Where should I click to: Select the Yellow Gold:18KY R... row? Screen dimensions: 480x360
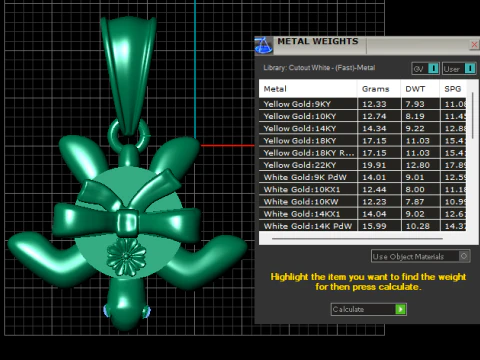tap(362, 153)
